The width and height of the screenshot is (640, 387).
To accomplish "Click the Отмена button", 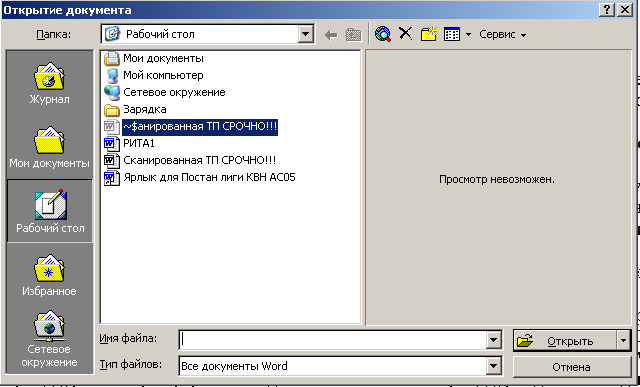I will tap(571, 367).
